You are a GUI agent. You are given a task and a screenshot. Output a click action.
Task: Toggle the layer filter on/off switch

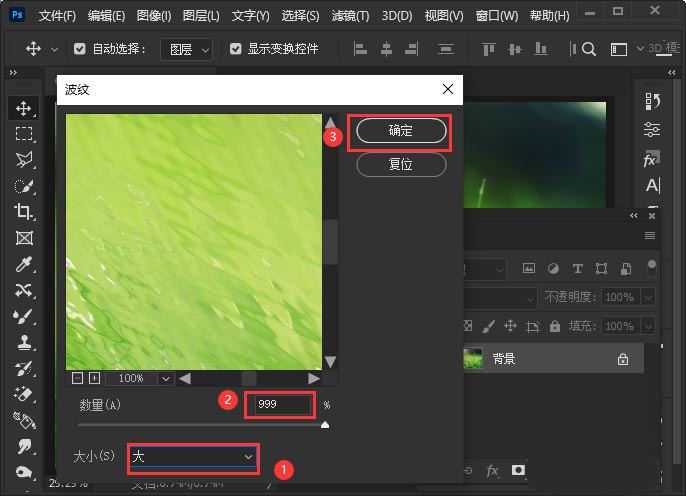point(652,269)
